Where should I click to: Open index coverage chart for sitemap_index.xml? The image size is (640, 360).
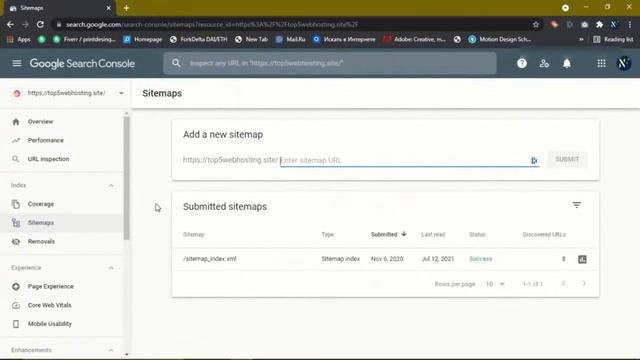[x=582, y=259]
